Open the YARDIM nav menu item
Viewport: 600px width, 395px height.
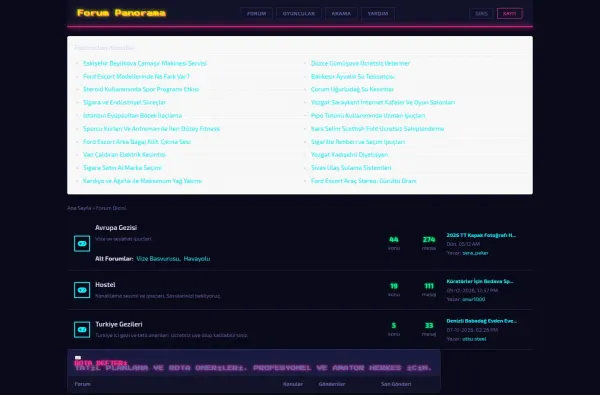(x=378, y=13)
